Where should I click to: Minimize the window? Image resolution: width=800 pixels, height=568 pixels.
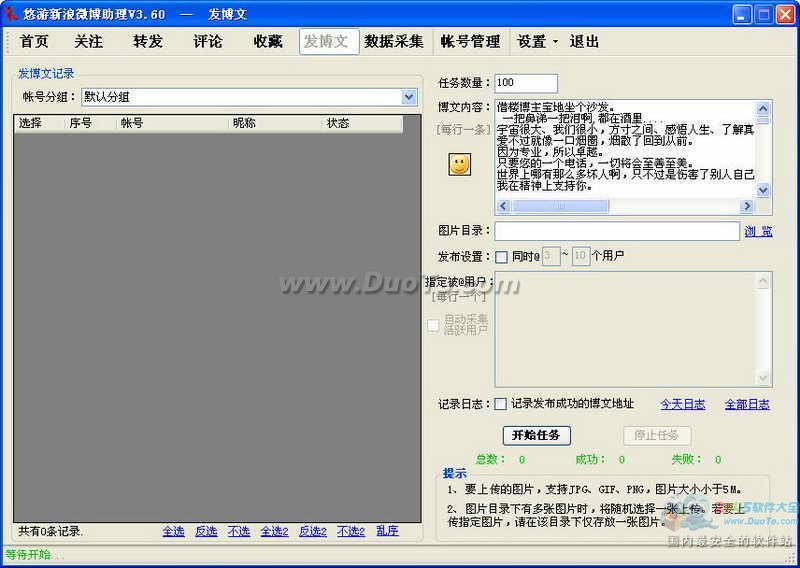point(742,14)
